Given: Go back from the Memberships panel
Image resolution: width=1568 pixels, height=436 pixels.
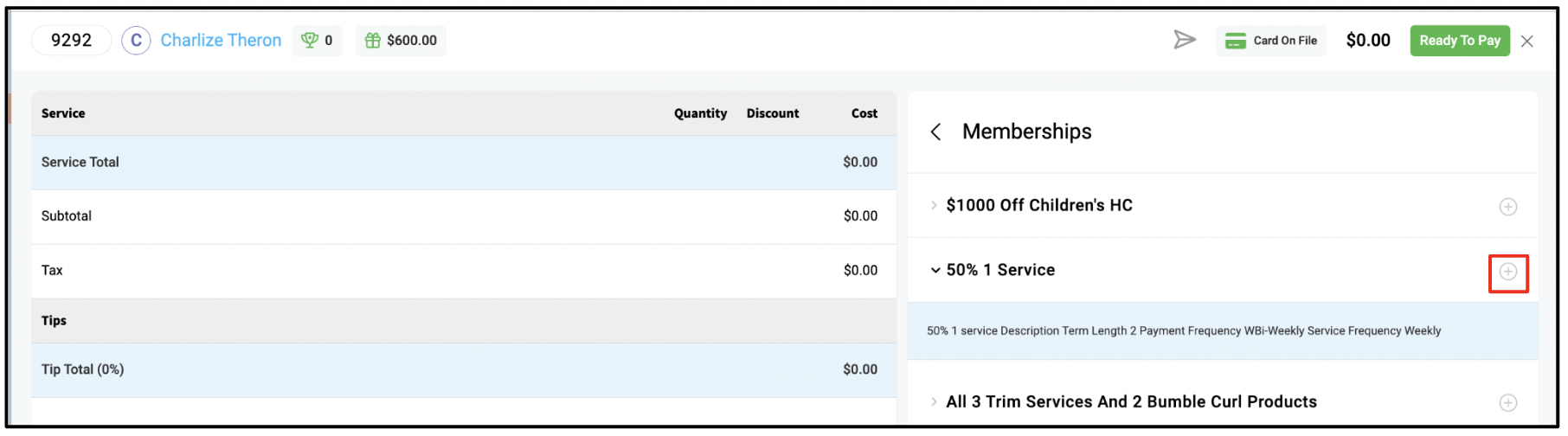Looking at the screenshot, I should (935, 131).
